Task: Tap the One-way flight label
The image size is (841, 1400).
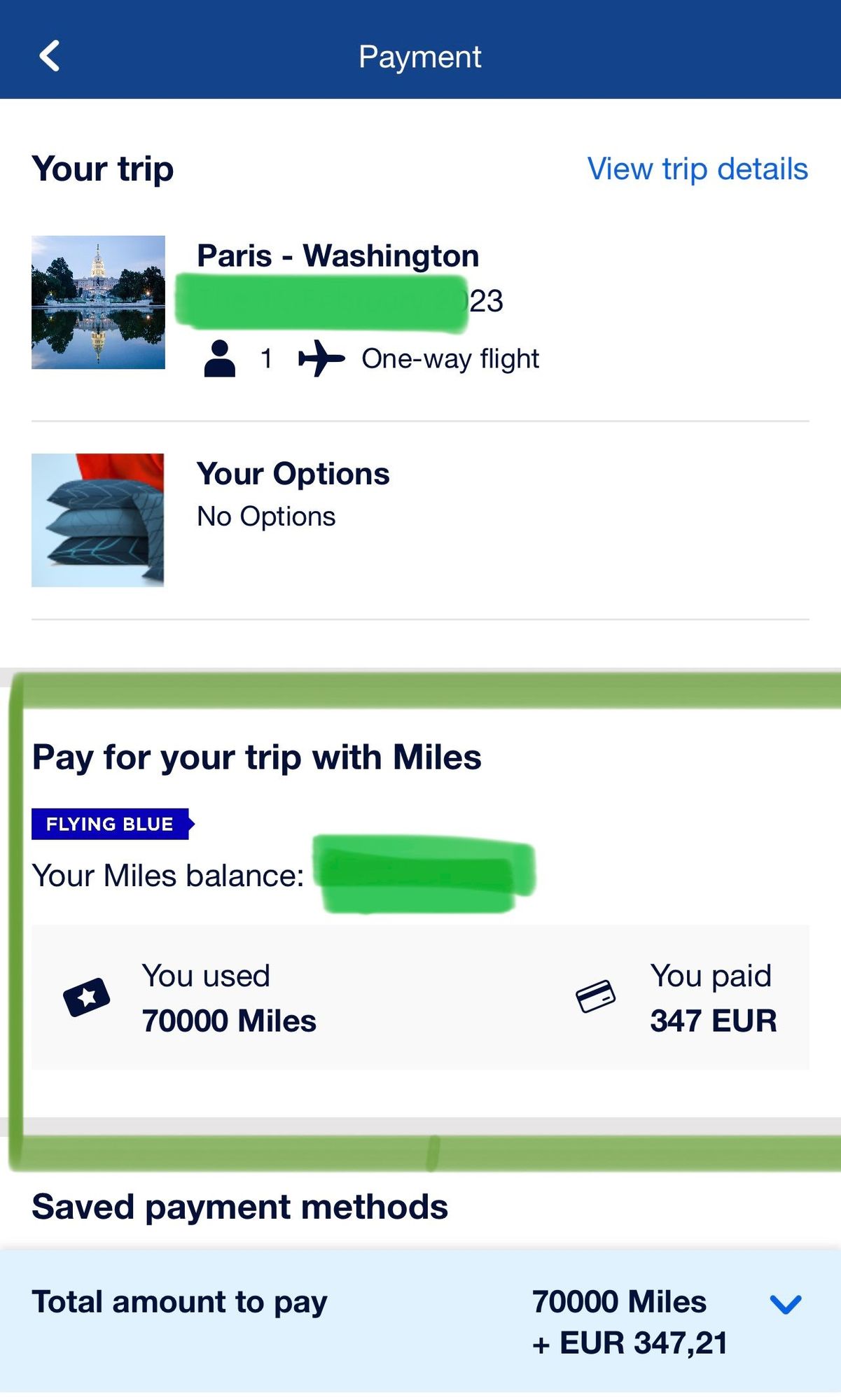Action: pos(450,358)
